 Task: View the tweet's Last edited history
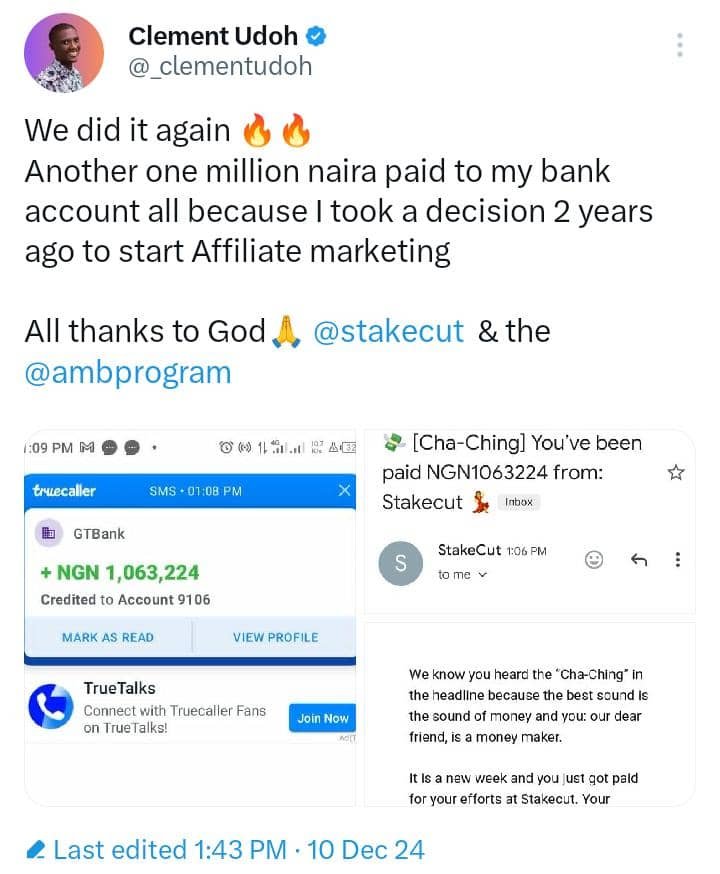click(225, 850)
